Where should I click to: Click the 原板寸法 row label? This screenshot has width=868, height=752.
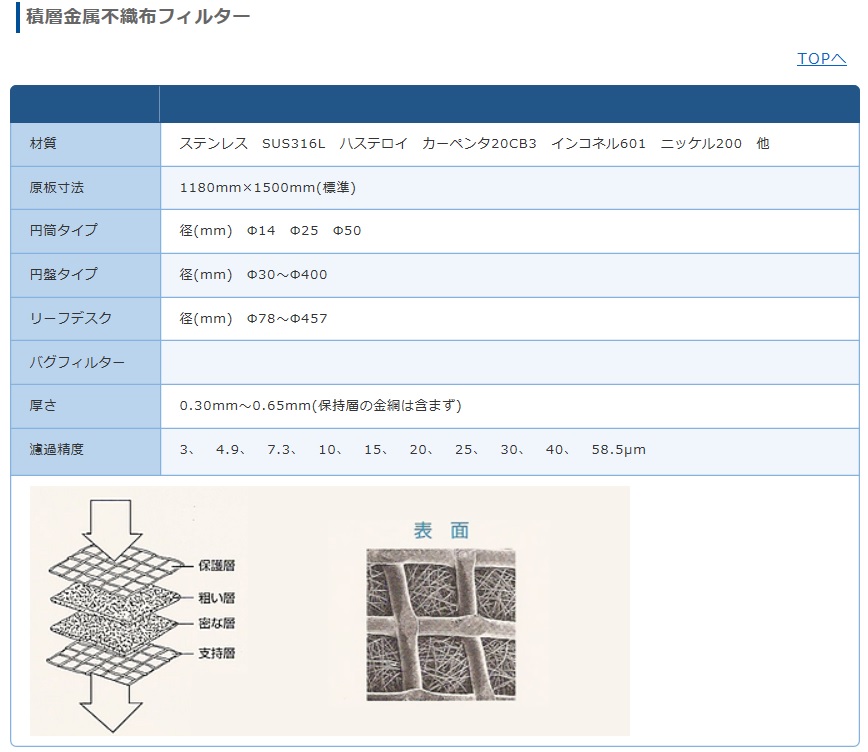56,188
